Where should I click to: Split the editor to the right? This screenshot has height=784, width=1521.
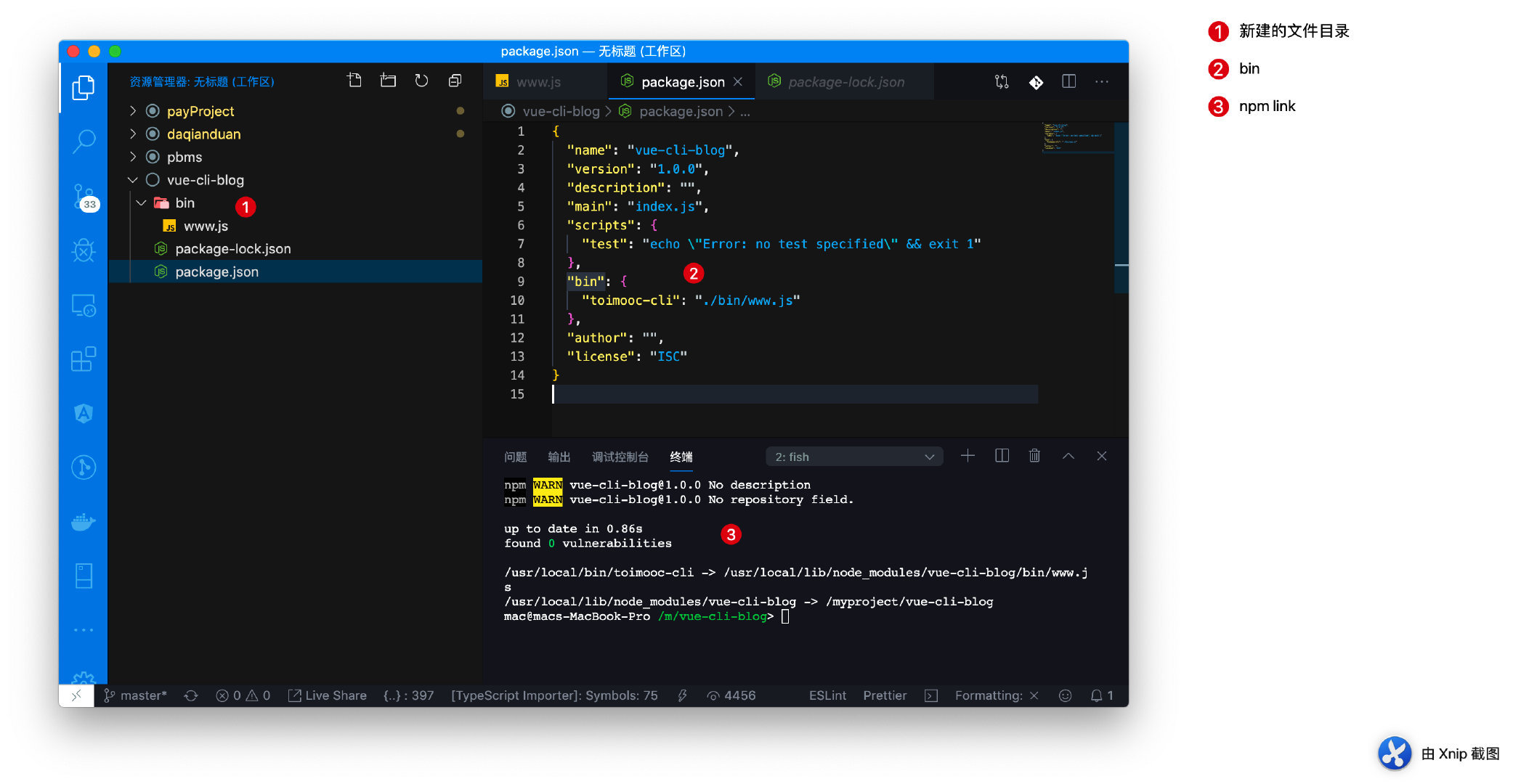1068,82
